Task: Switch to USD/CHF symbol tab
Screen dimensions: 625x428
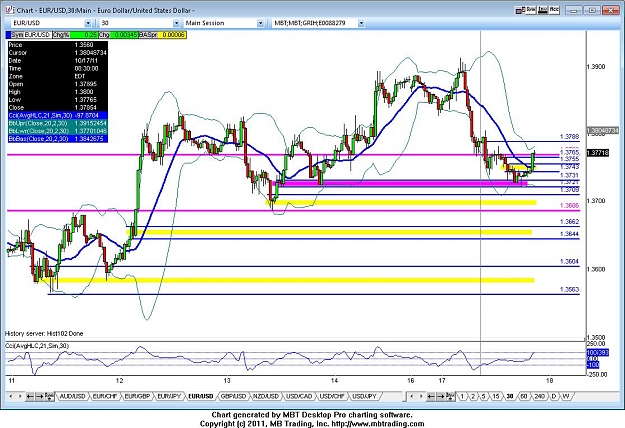Action: click(x=332, y=396)
